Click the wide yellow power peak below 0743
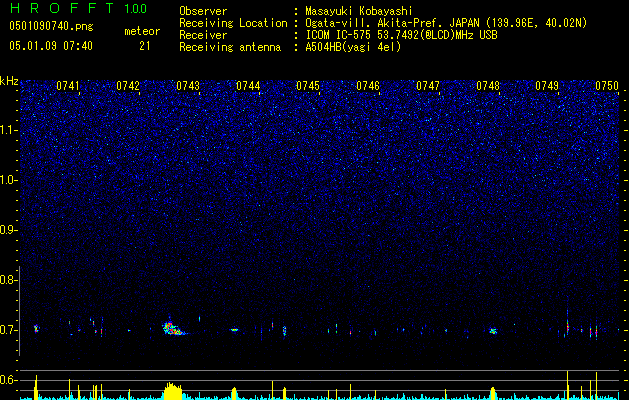Image resolution: width=629 pixels, height=400 pixels. pos(173,390)
